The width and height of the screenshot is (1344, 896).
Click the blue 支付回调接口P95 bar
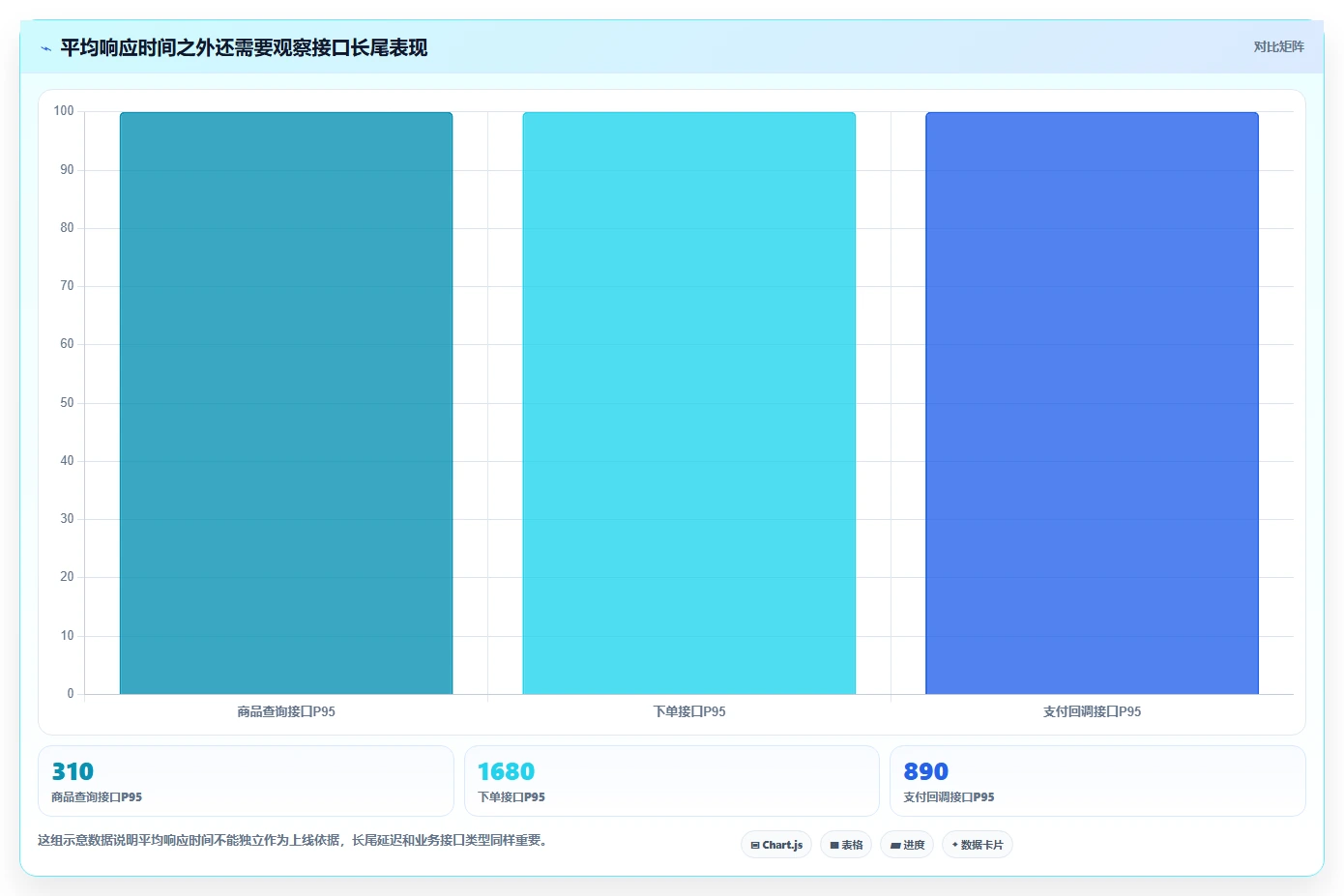point(1093,403)
